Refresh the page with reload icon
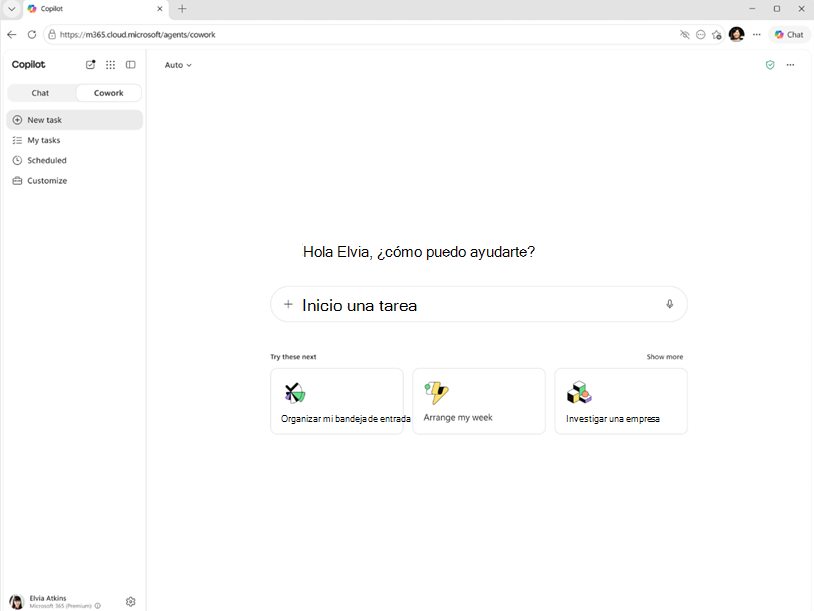The width and height of the screenshot is (814, 611). (x=32, y=34)
